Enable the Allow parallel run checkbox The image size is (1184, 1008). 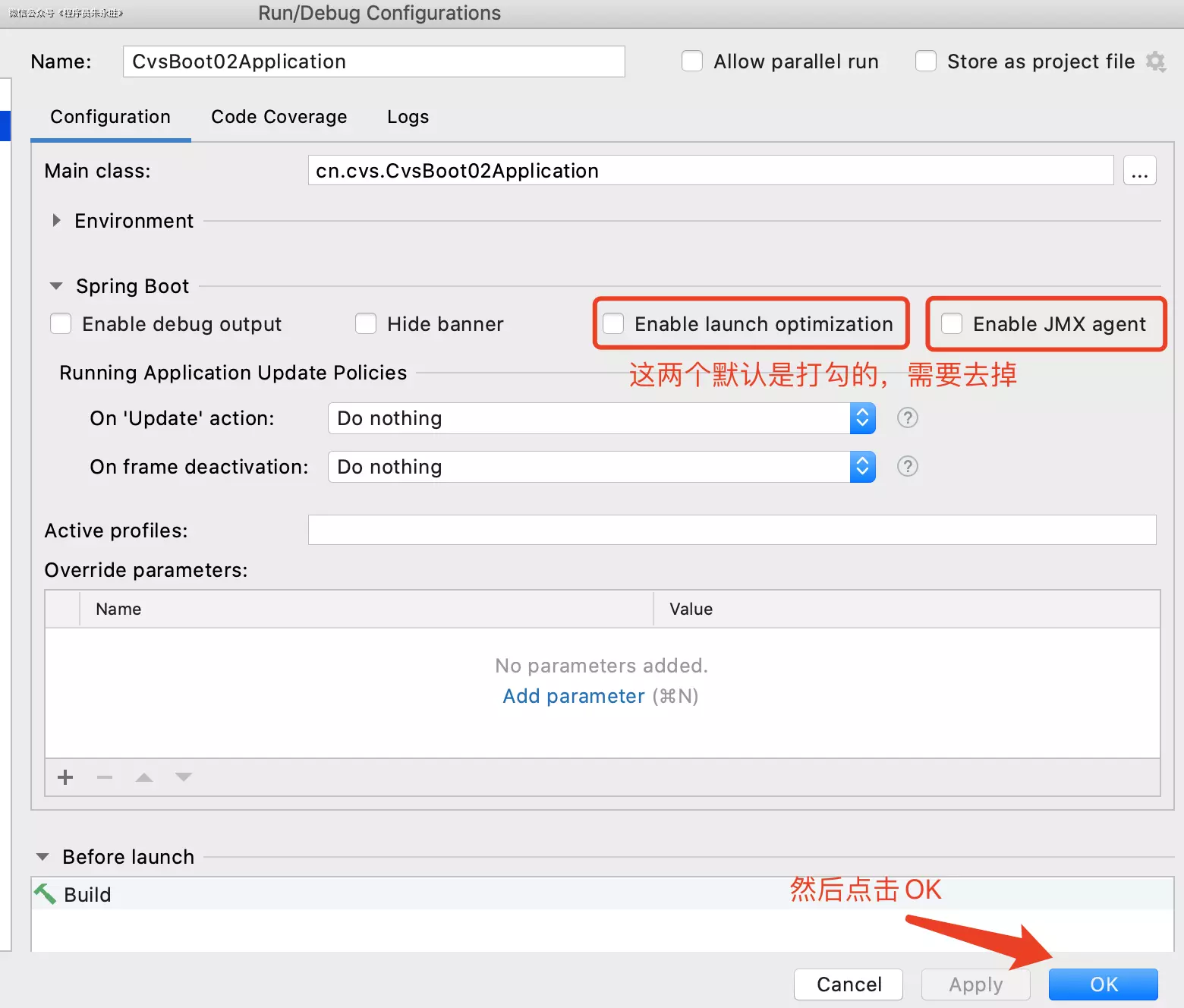coord(692,61)
